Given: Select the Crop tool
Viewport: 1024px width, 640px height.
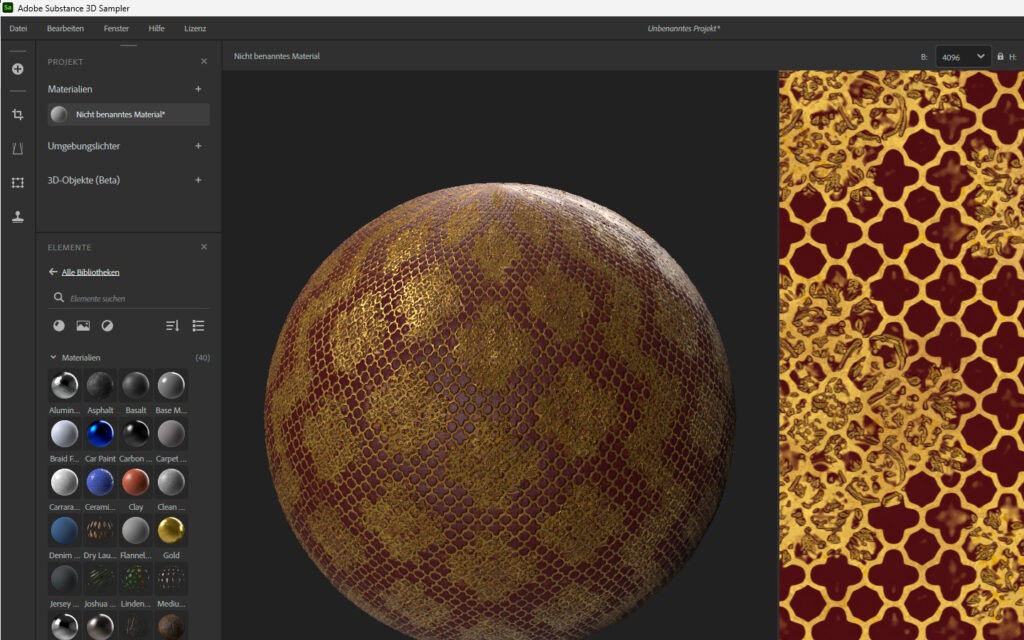Looking at the screenshot, I should (x=18, y=114).
